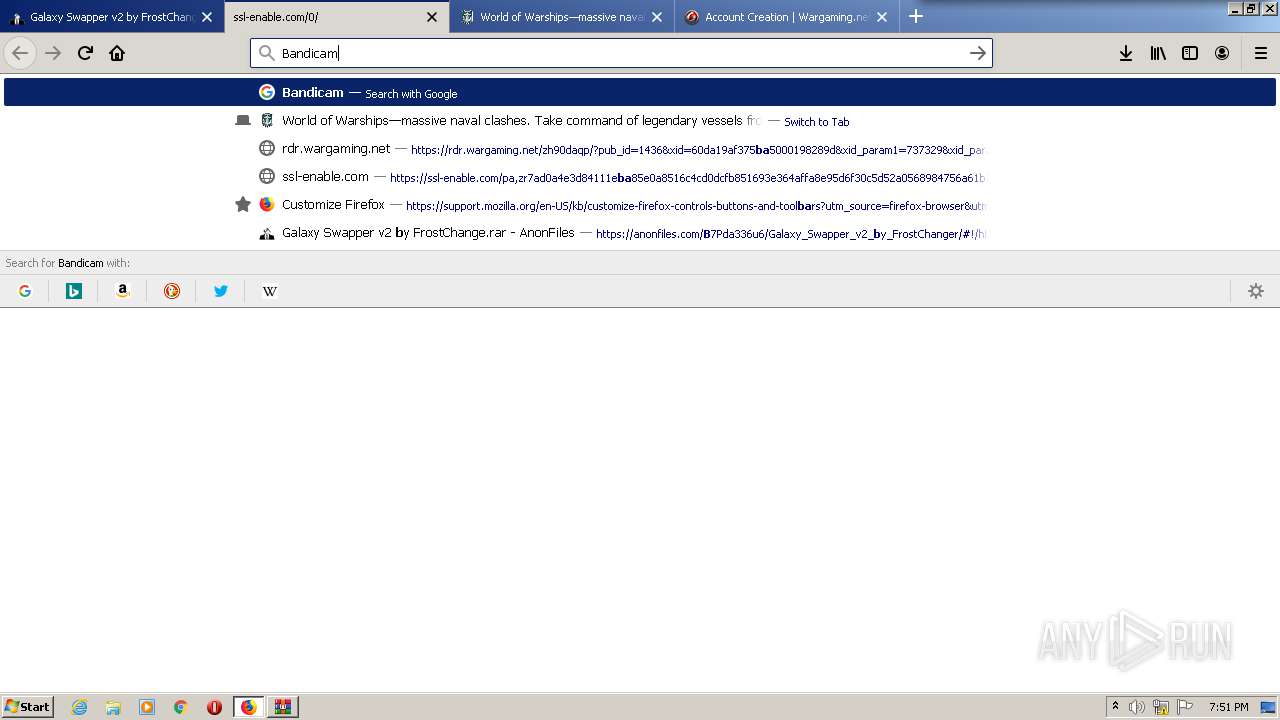Image resolution: width=1280 pixels, height=720 pixels.
Task: Launch Google Chrome from taskbar
Action: pos(181,707)
